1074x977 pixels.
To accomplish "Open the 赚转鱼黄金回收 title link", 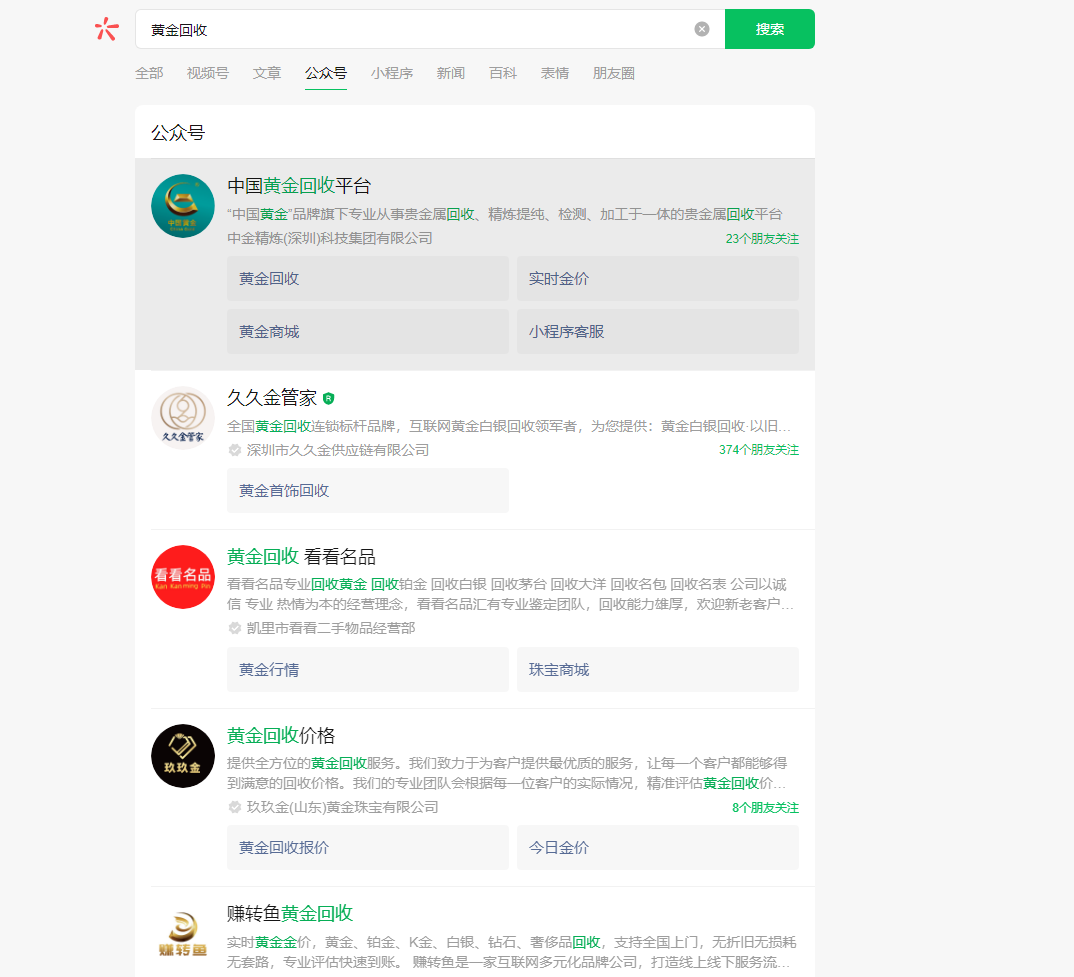I will coord(290,913).
